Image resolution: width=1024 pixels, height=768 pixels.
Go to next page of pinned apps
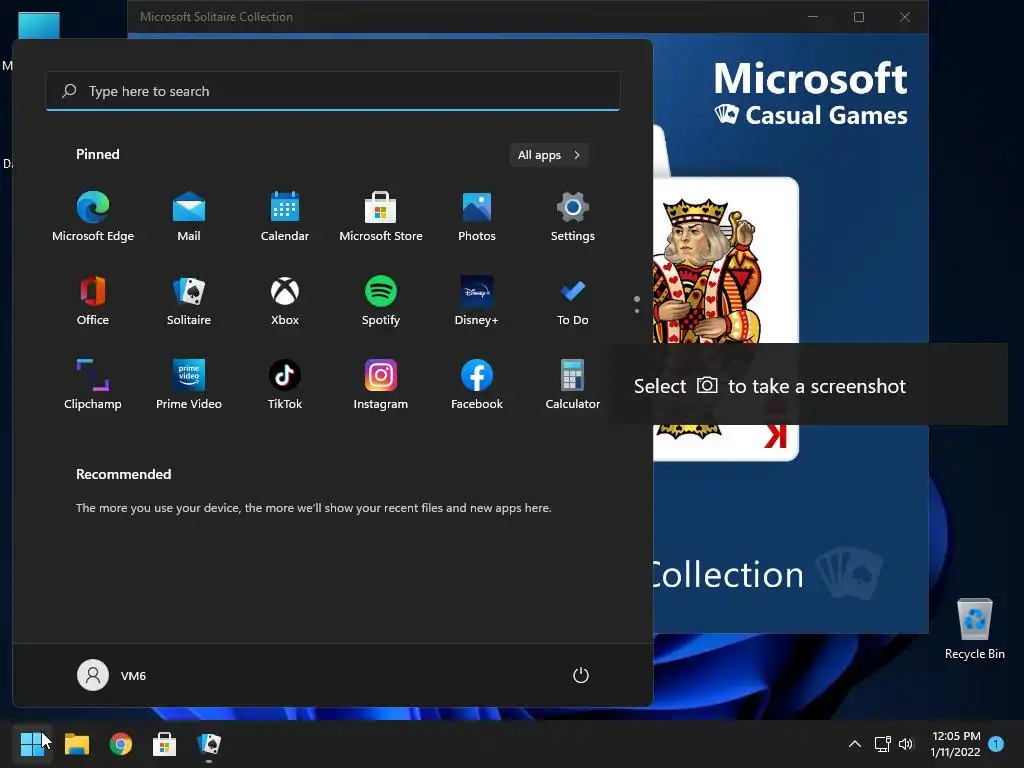(637, 311)
